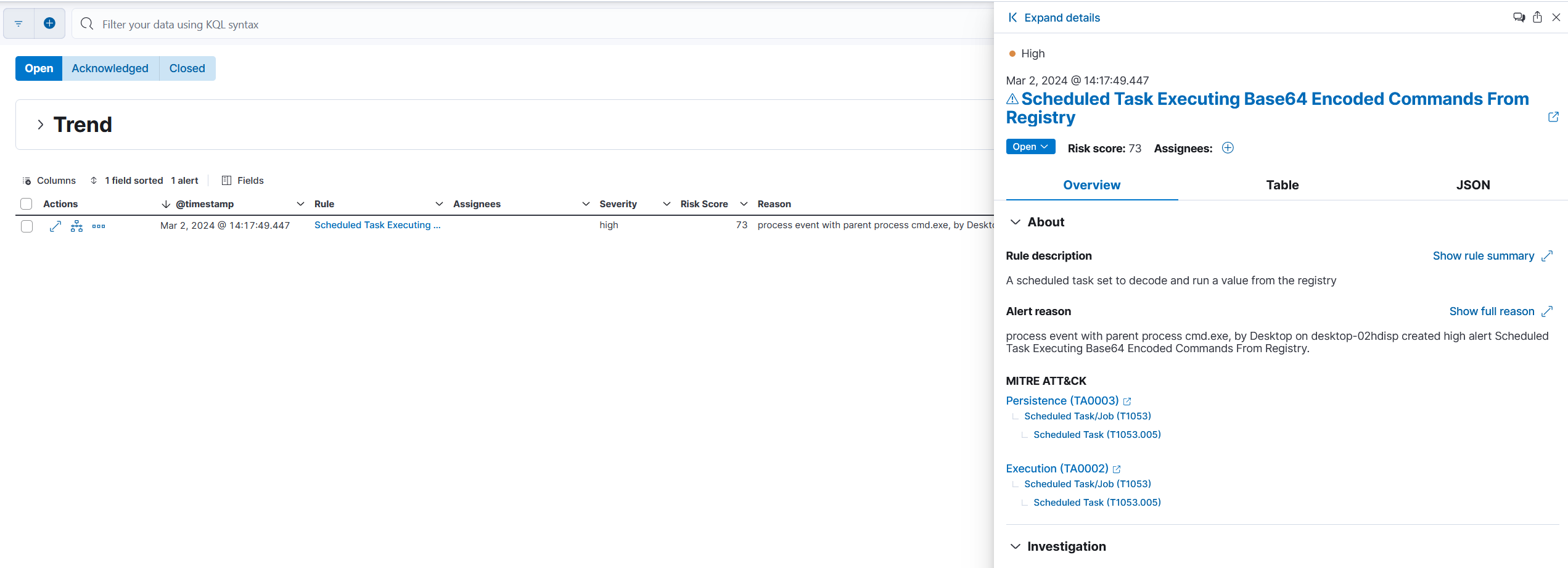The width and height of the screenshot is (1568, 568).
Task: Tick the checkbox for the alert row
Action: (x=27, y=226)
